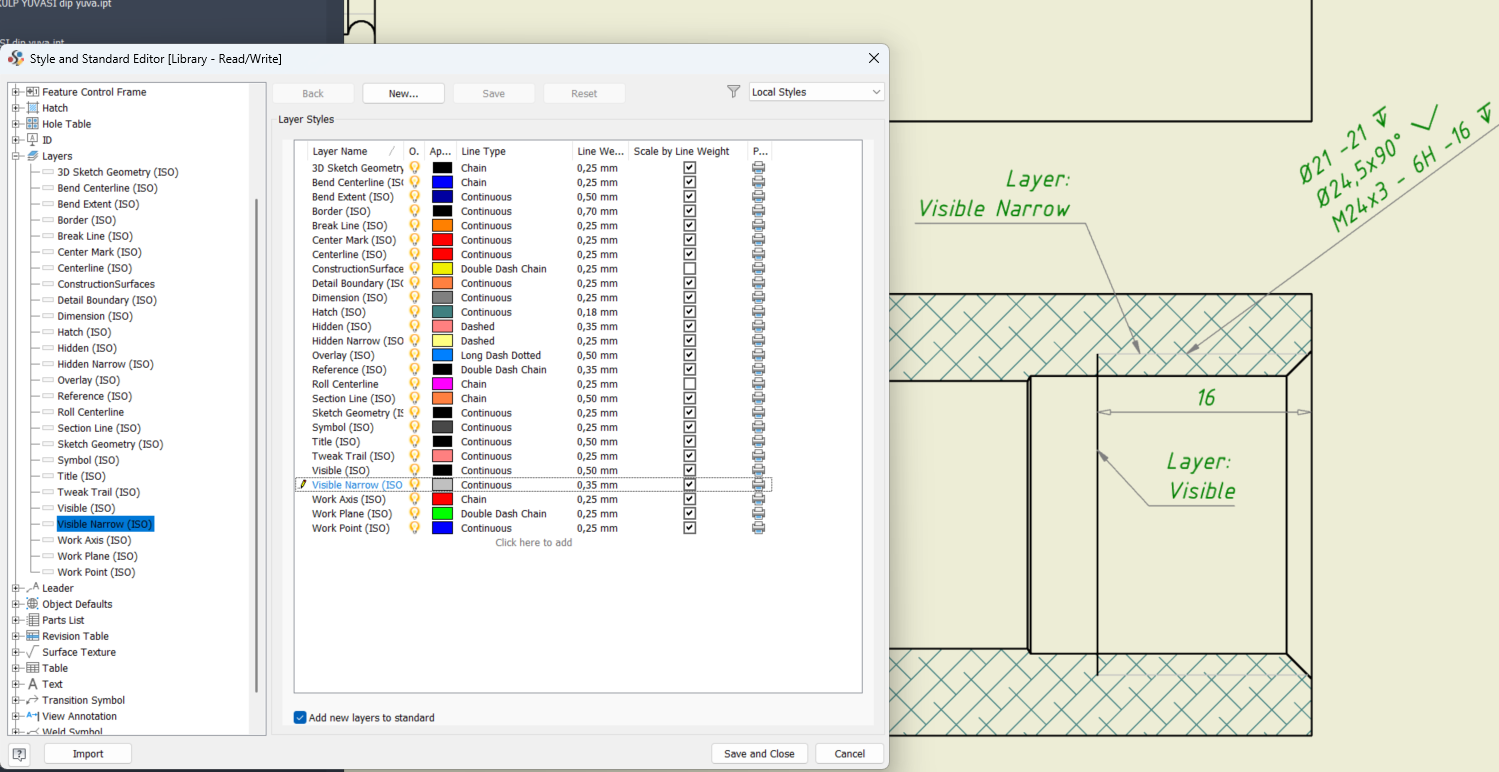Click the Surface Texture icon in tree
Image resolution: width=1499 pixels, height=772 pixels.
coord(32,652)
